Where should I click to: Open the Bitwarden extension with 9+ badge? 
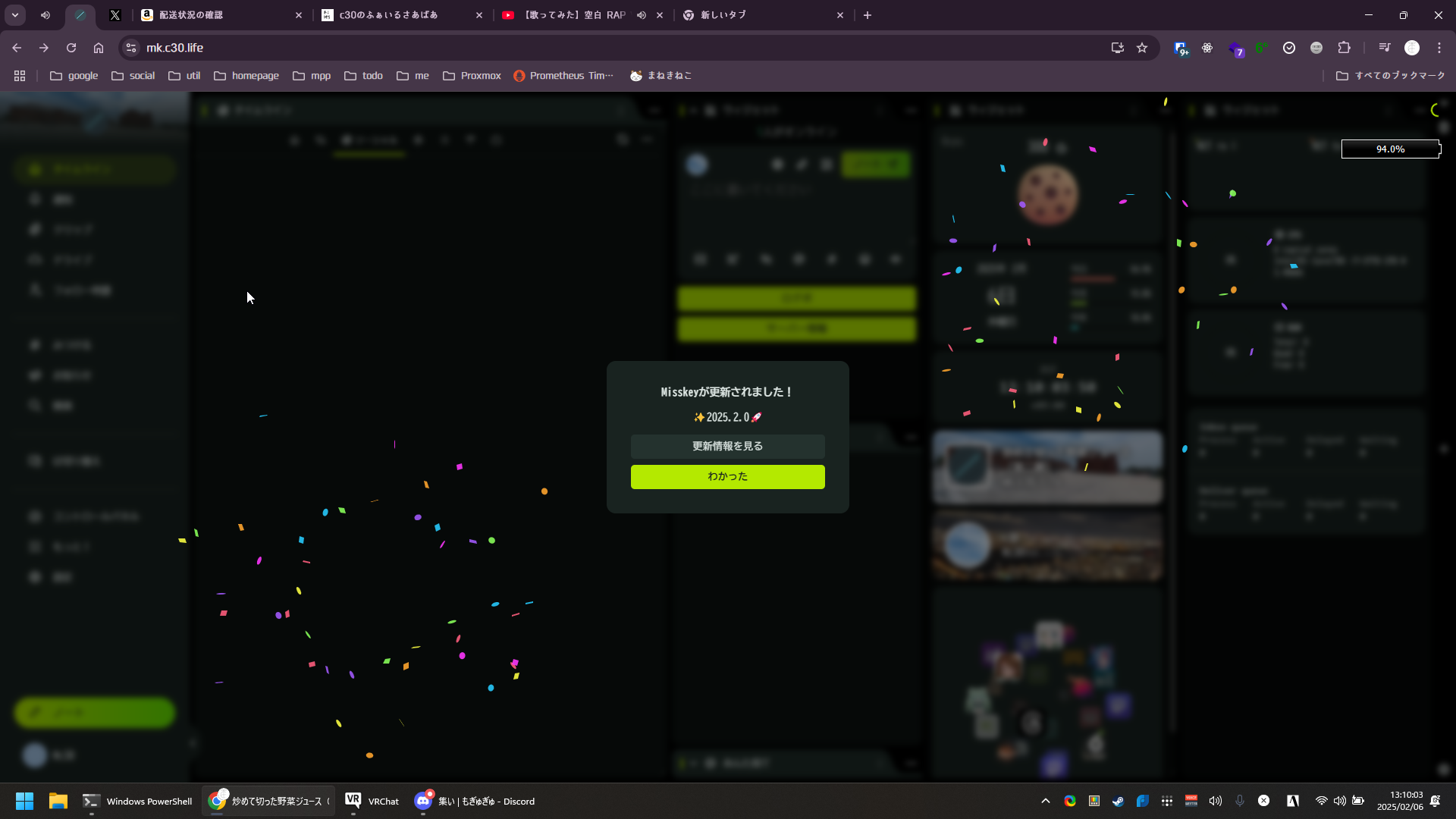pos(1181,48)
